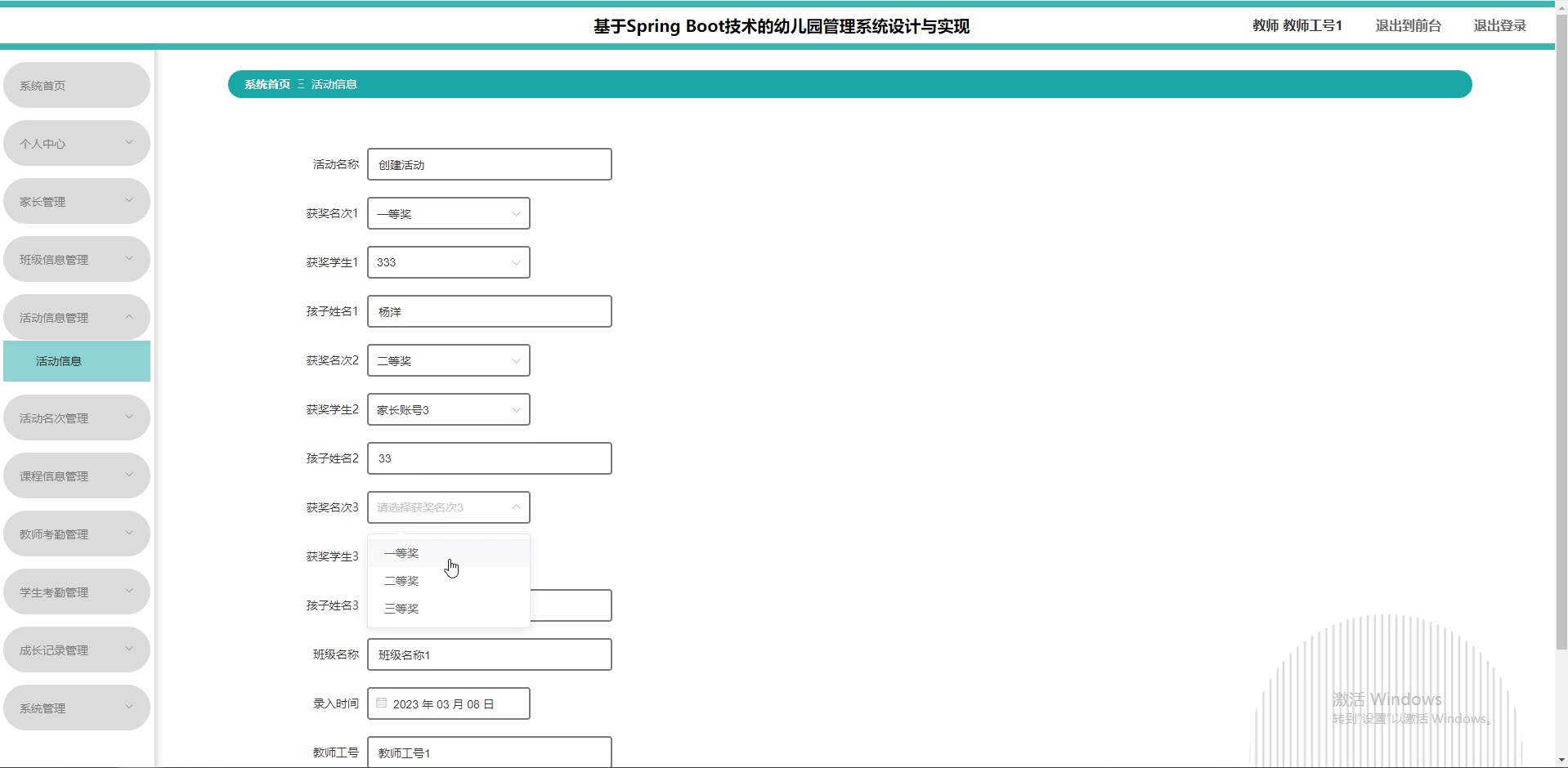The width and height of the screenshot is (1568, 768).
Task: Click chevron arrow on 获奖学生2 dropdown
Action: pyautogui.click(x=516, y=410)
